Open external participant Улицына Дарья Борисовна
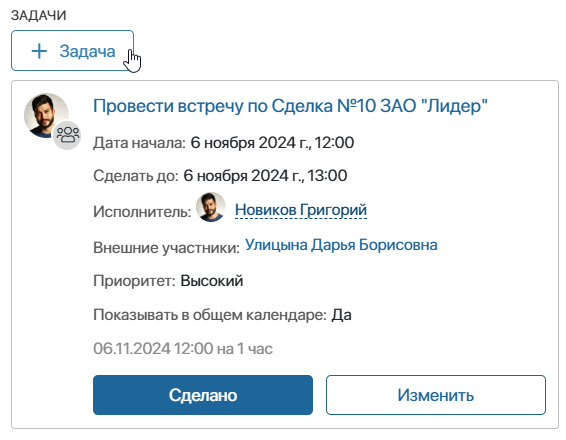This screenshot has width=566, height=440. coord(341,245)
